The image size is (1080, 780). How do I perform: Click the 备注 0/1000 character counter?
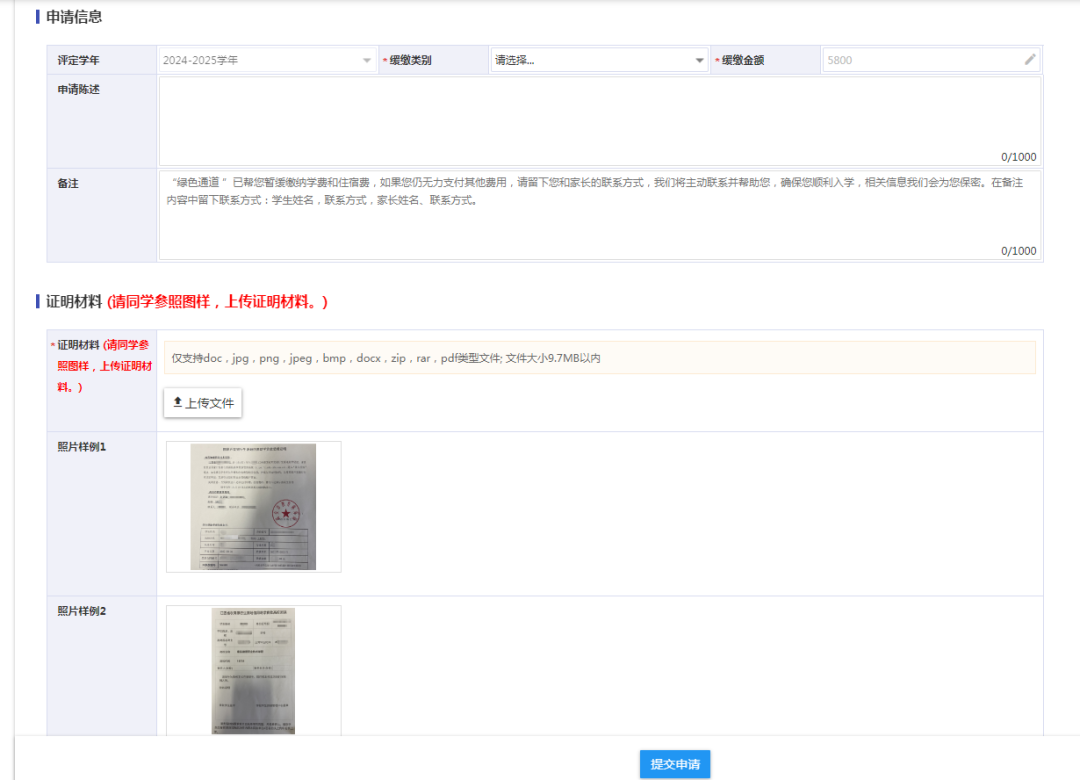click(x=1018, y=251)
